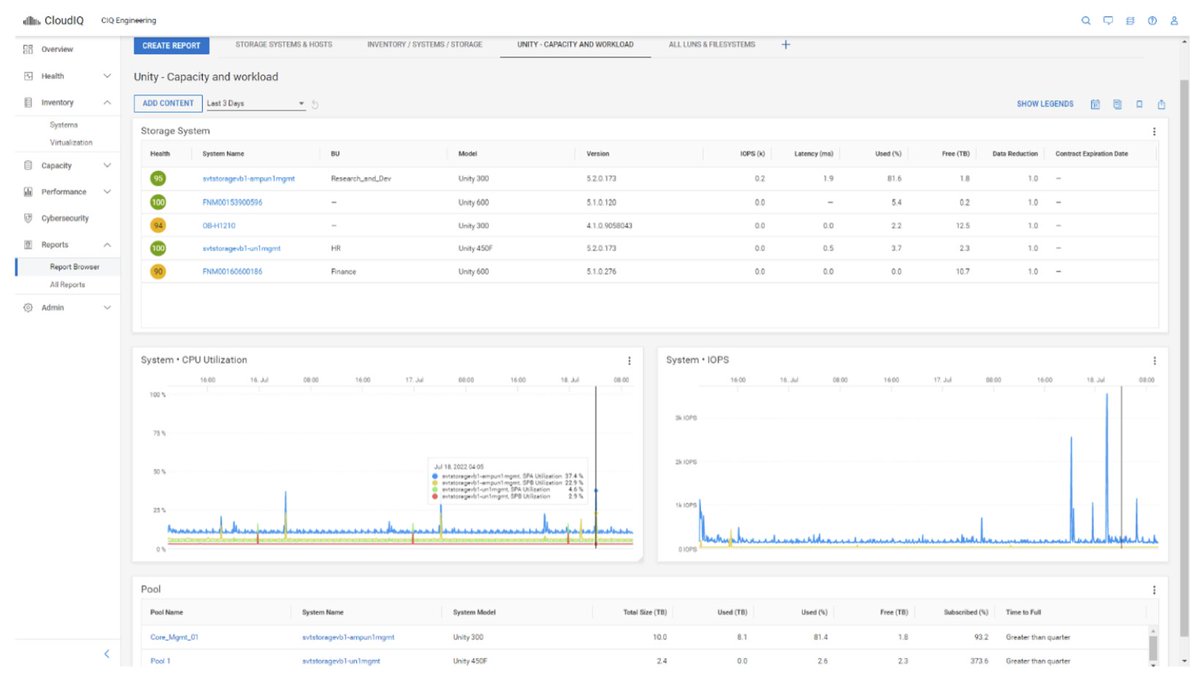The width and height of the screenshot is (1200, 684).
Task: Click the Create Report button
Action: point(171,45)
